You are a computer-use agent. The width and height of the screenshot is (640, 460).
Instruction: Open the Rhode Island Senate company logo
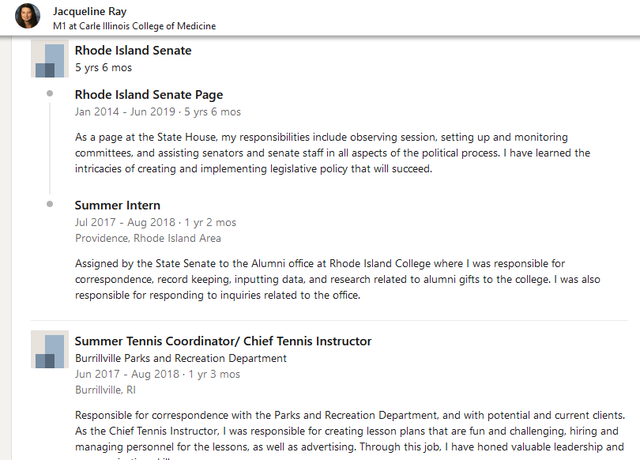pos(50,58)
